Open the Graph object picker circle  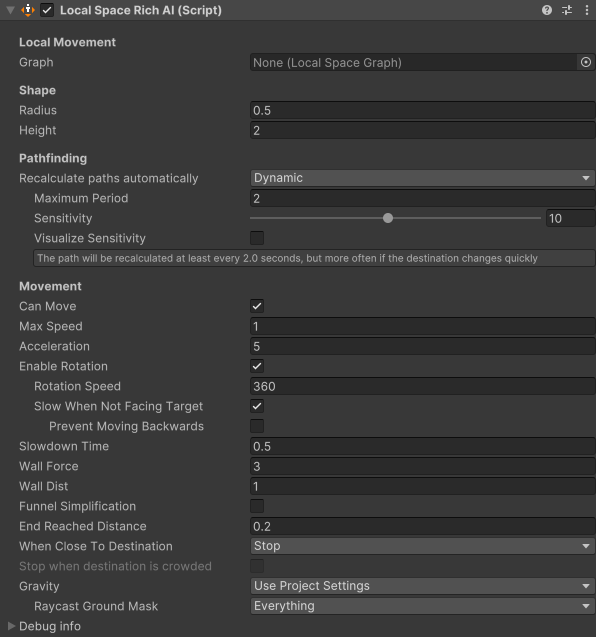(x=586, y=62)
